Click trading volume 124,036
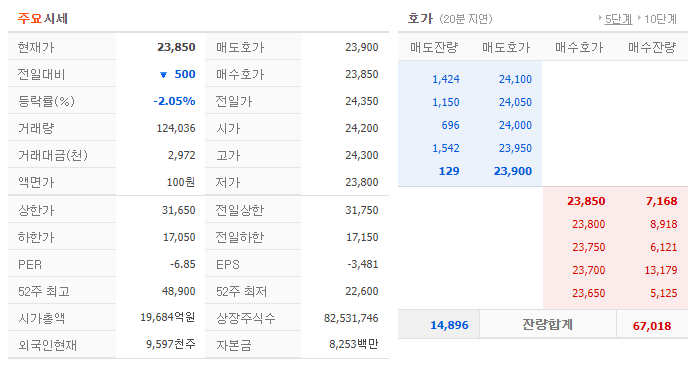Viewport: 698px width, 367px height. tap(176, 128)
